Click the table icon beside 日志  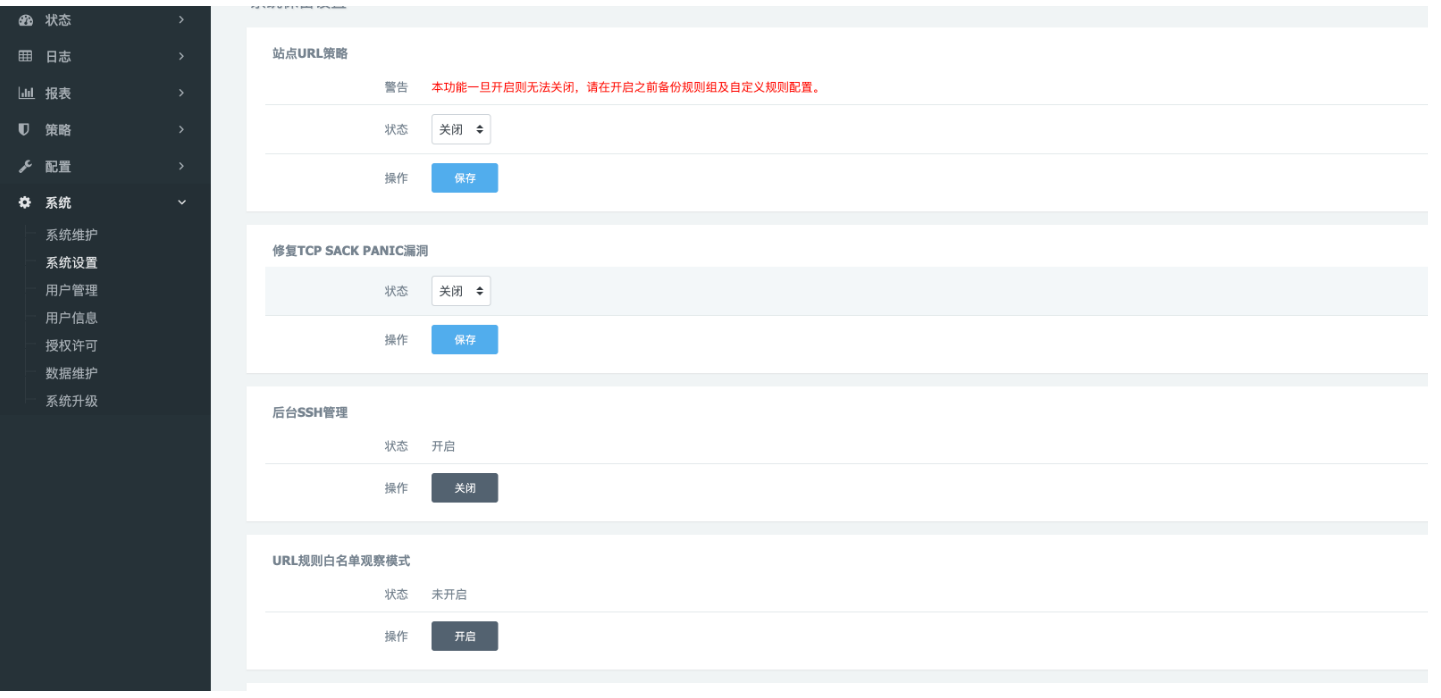tap(27, 57)
